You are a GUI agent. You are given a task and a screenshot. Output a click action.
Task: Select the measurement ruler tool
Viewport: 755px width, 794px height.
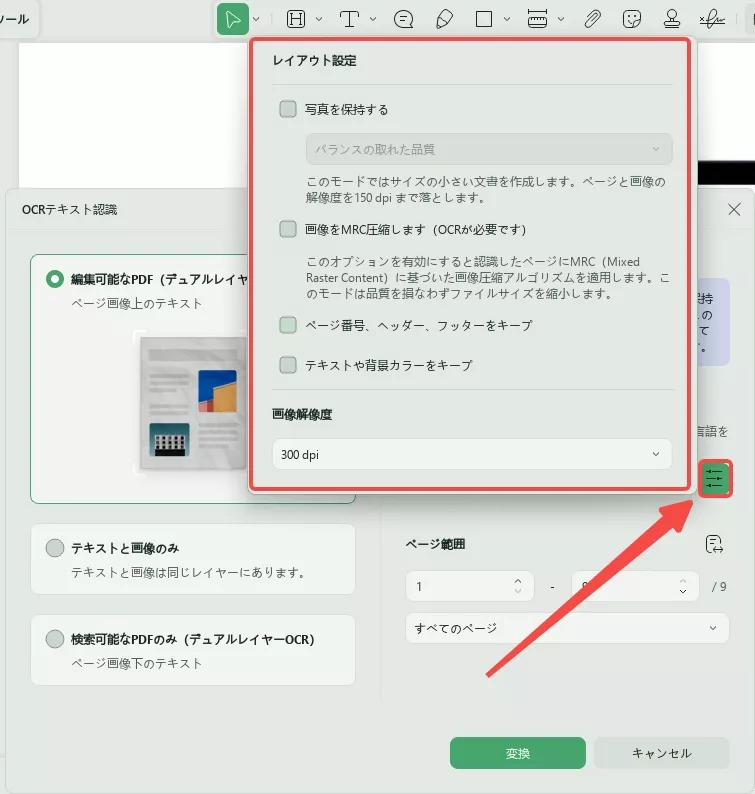pos(537,20)
